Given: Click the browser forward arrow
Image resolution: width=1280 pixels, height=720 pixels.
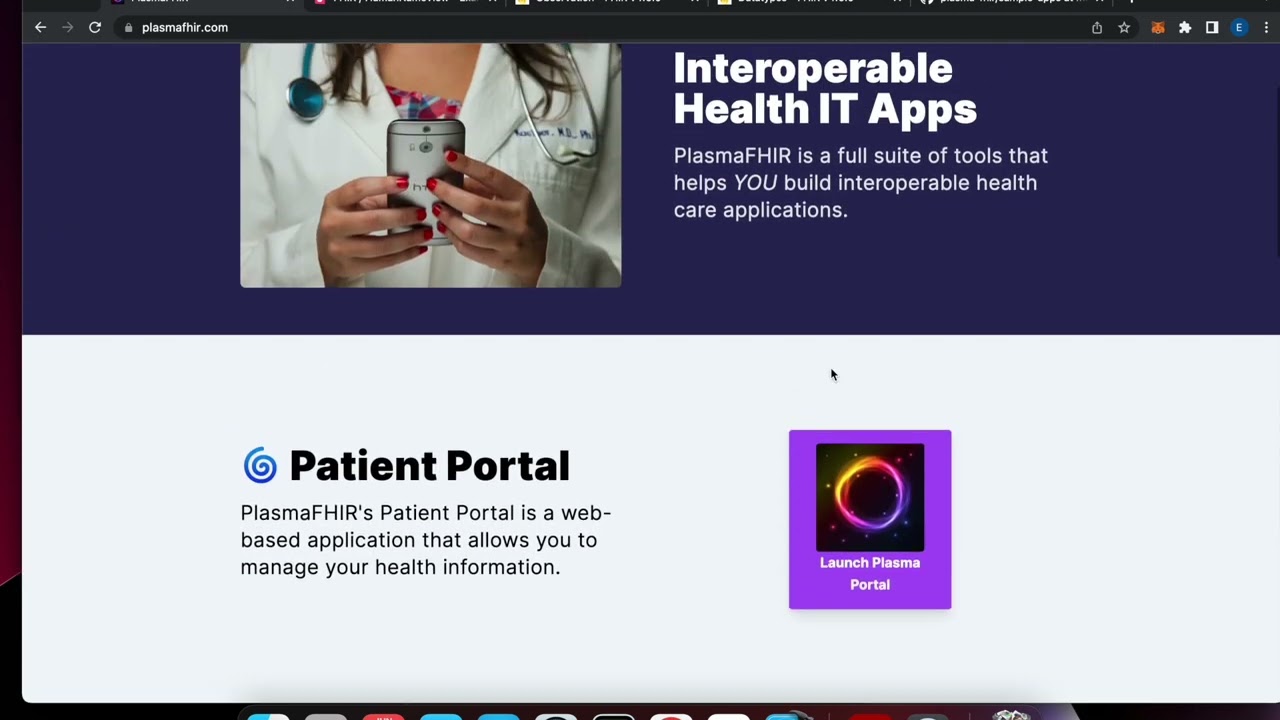Looking at the screenshot, I should (67, 28).
